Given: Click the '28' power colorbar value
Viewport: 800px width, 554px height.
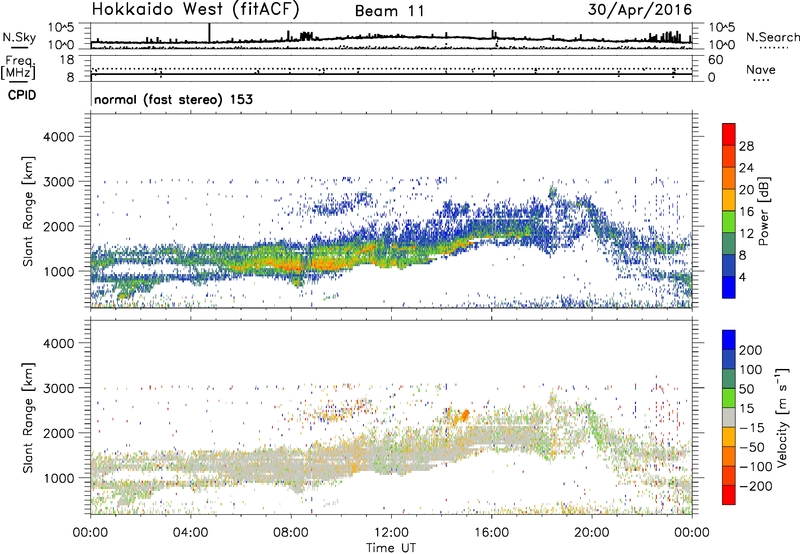Looking at the screenshot, I should click(746, 146).
